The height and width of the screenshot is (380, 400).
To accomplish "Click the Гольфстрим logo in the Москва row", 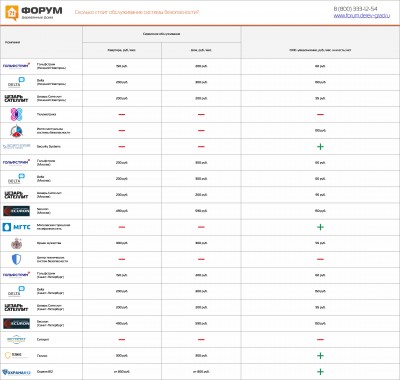I will pyautogui.click(x=16, y=162).
